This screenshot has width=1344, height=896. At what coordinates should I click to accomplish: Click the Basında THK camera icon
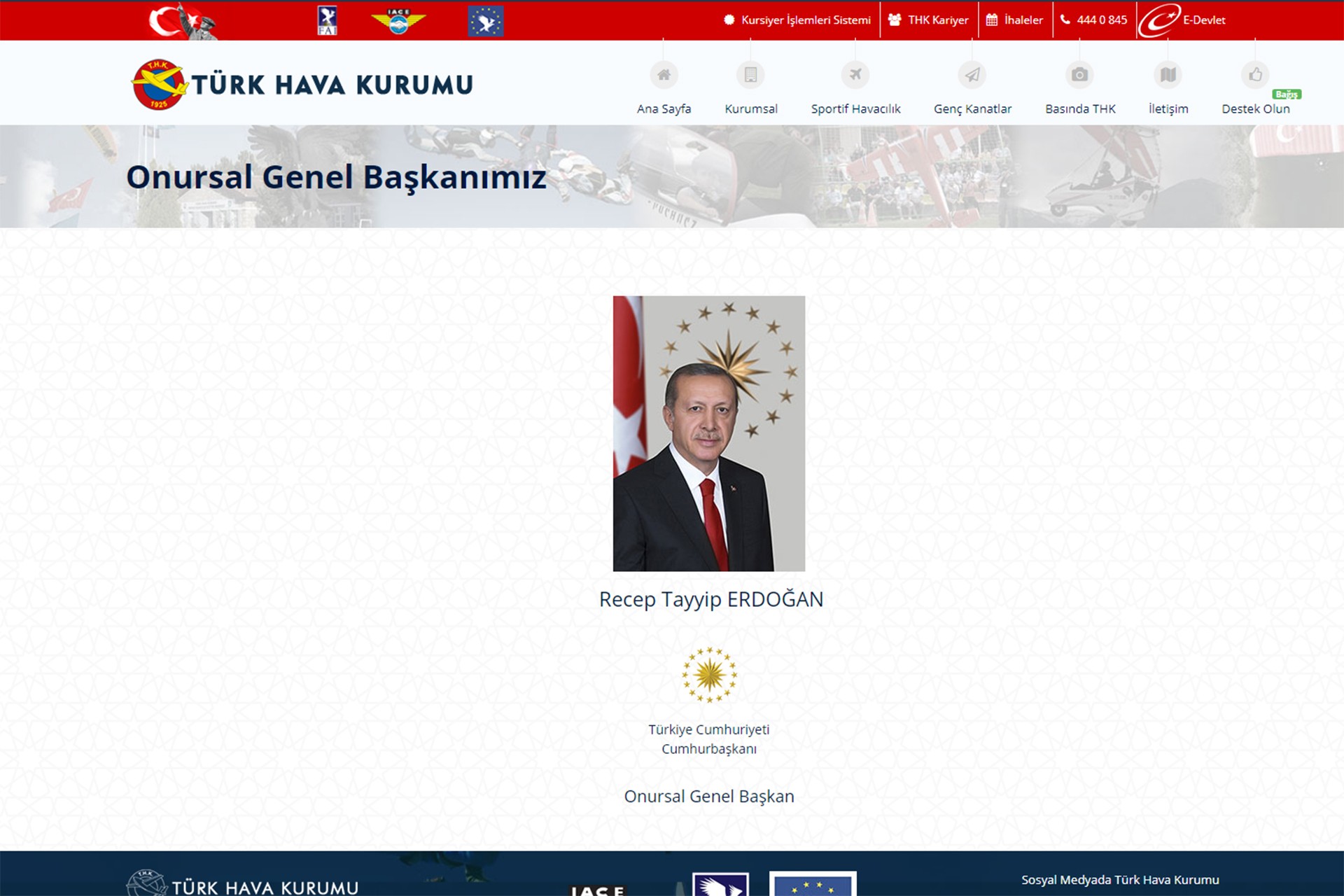tap(1080, 74)
